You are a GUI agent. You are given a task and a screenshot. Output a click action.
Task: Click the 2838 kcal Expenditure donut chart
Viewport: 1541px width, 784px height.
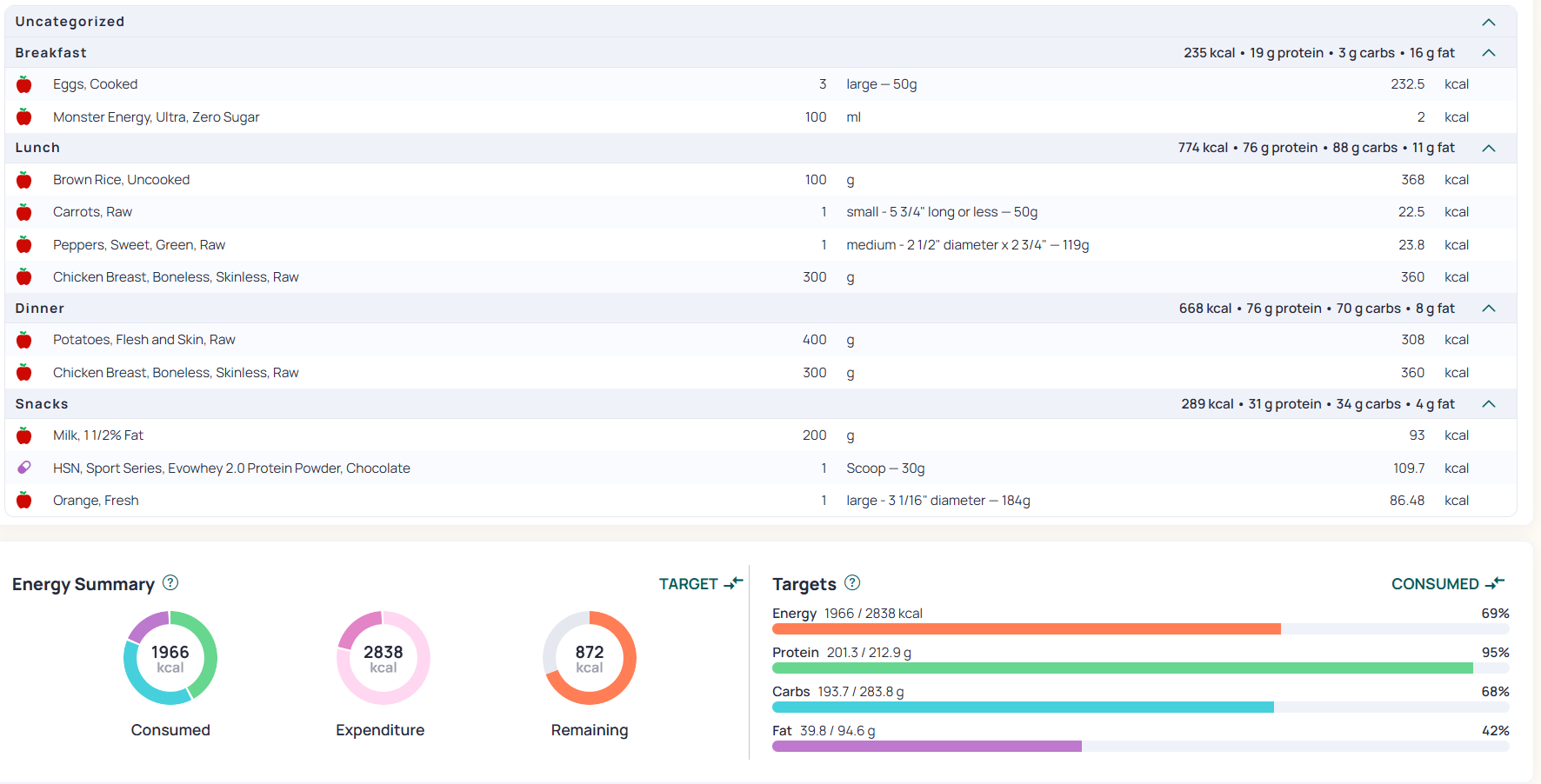tap(384, 658)
